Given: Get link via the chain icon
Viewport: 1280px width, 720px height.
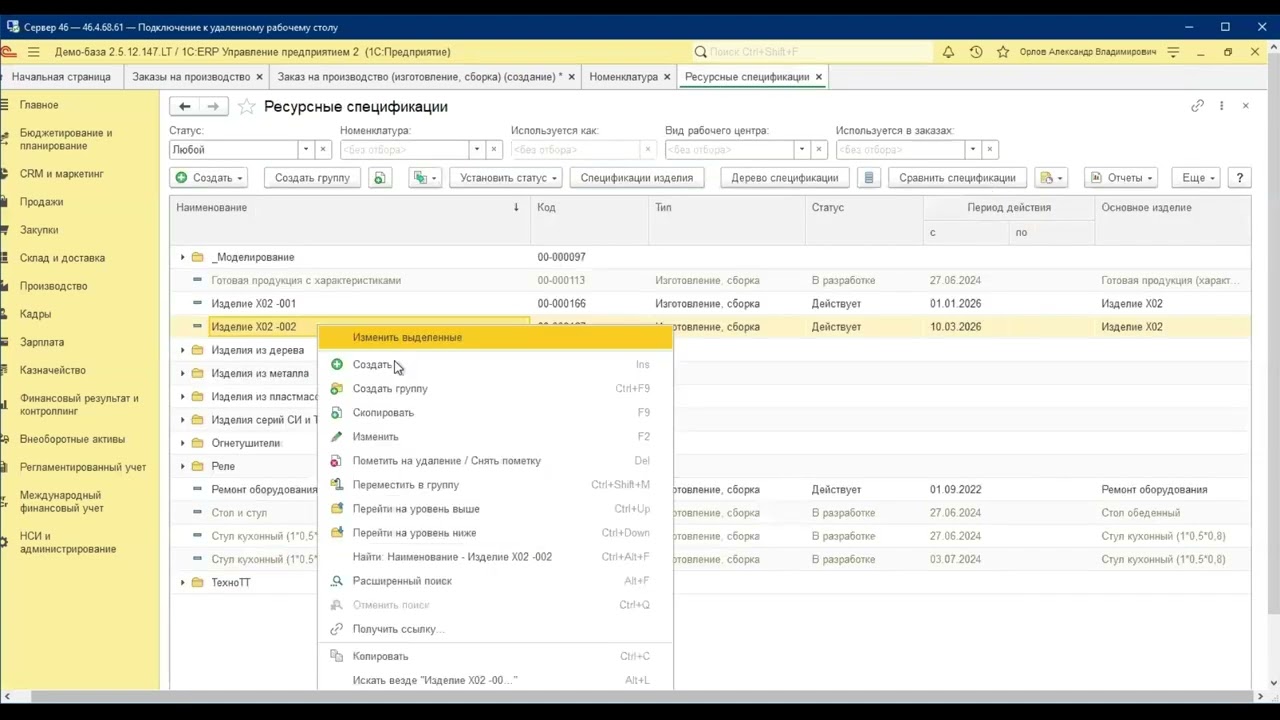Looking at the screenshot, I should click(1197, 106).
